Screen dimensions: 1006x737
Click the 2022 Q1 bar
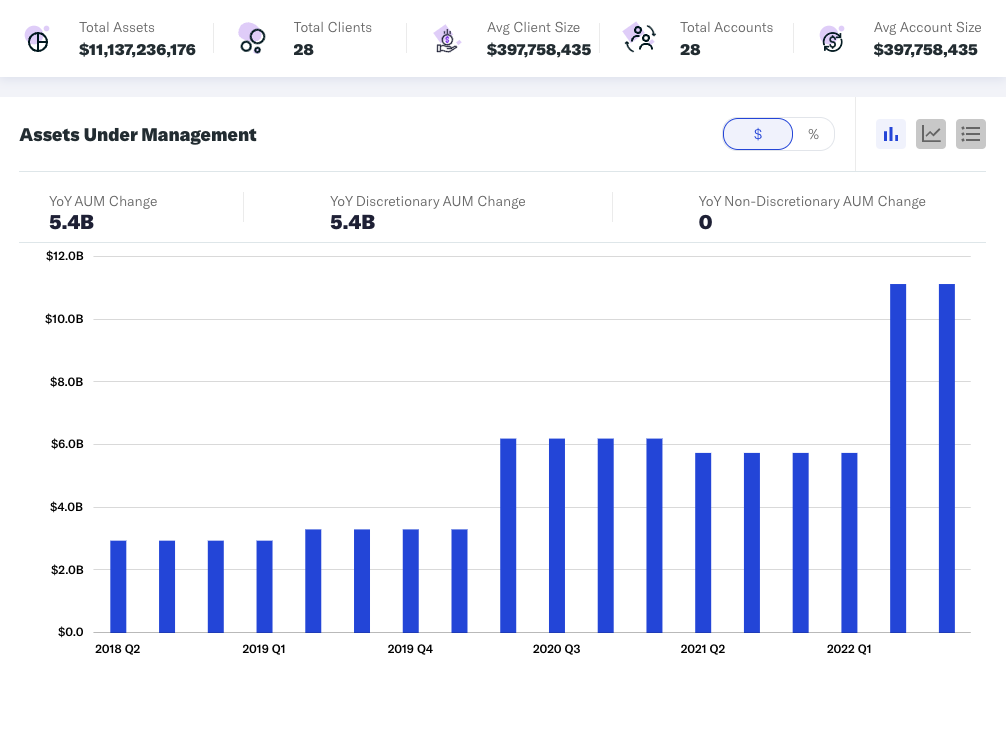849,542
